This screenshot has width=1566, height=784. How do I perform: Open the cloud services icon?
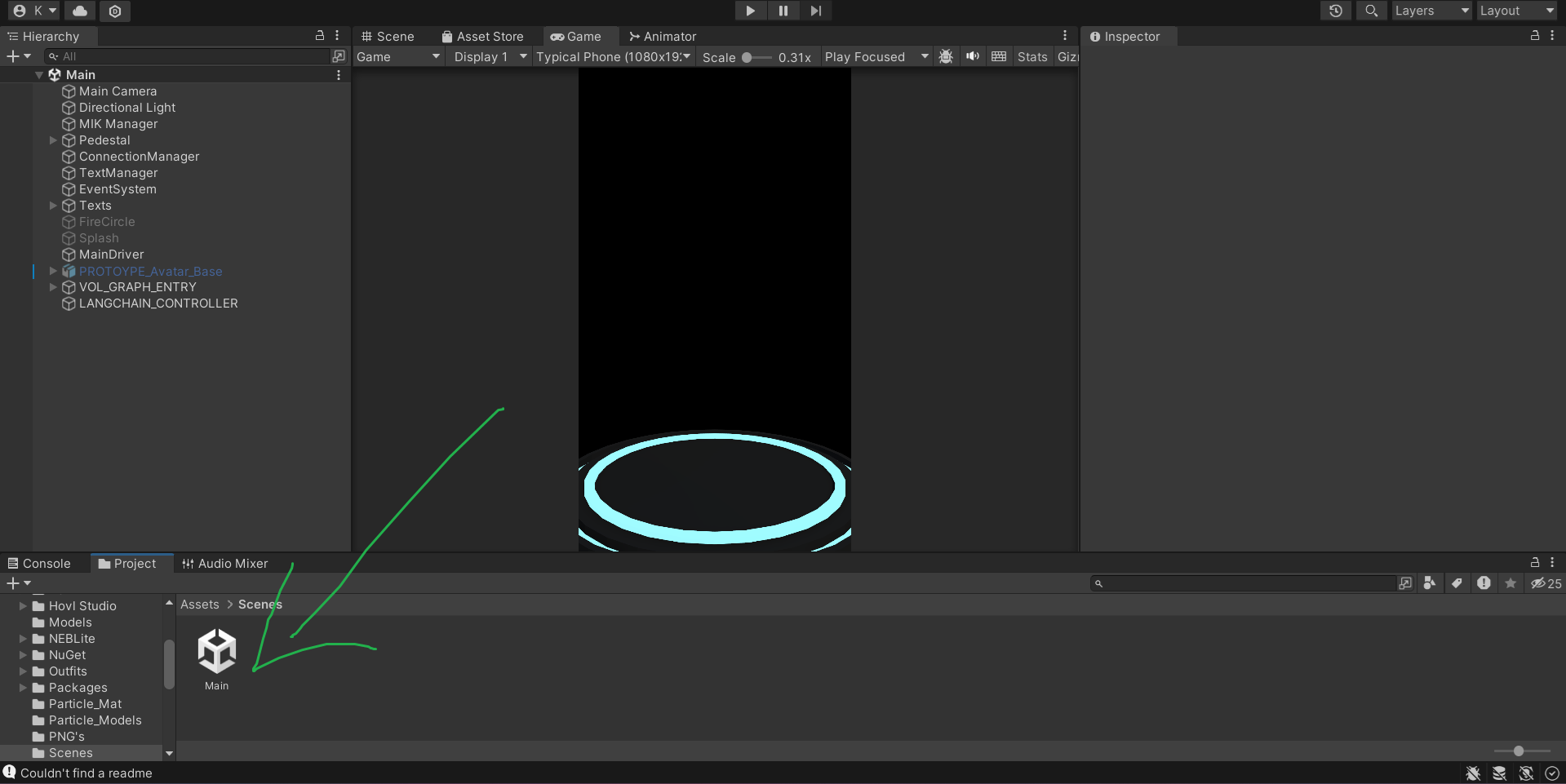tap(80, 11)
